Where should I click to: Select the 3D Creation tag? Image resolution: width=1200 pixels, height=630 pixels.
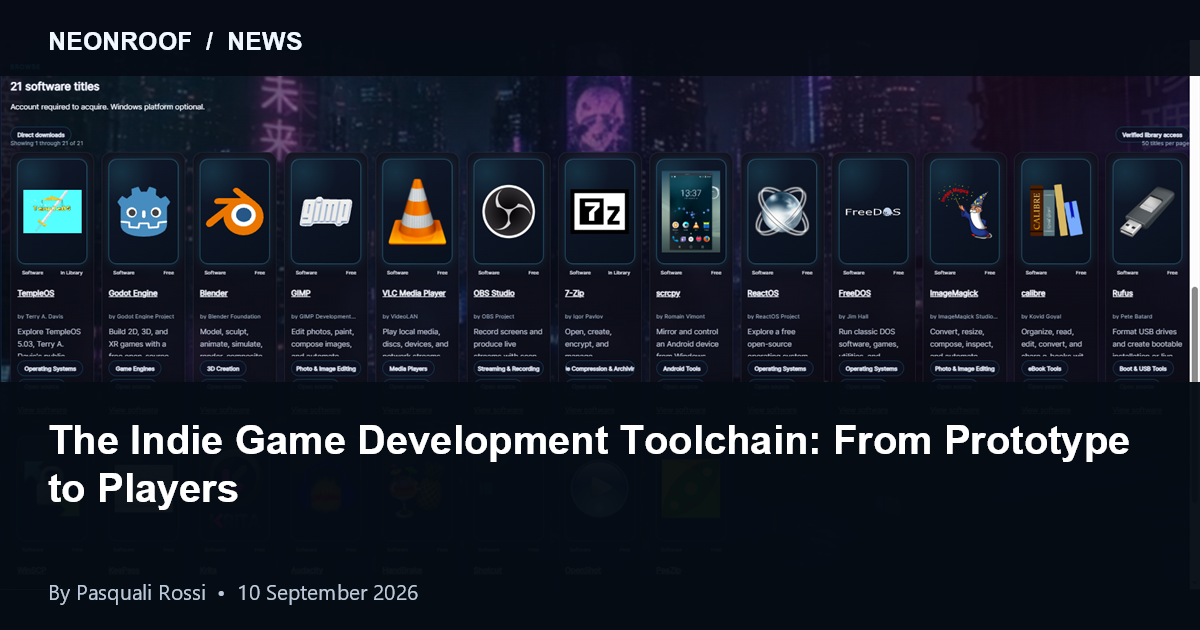(223, 368)
